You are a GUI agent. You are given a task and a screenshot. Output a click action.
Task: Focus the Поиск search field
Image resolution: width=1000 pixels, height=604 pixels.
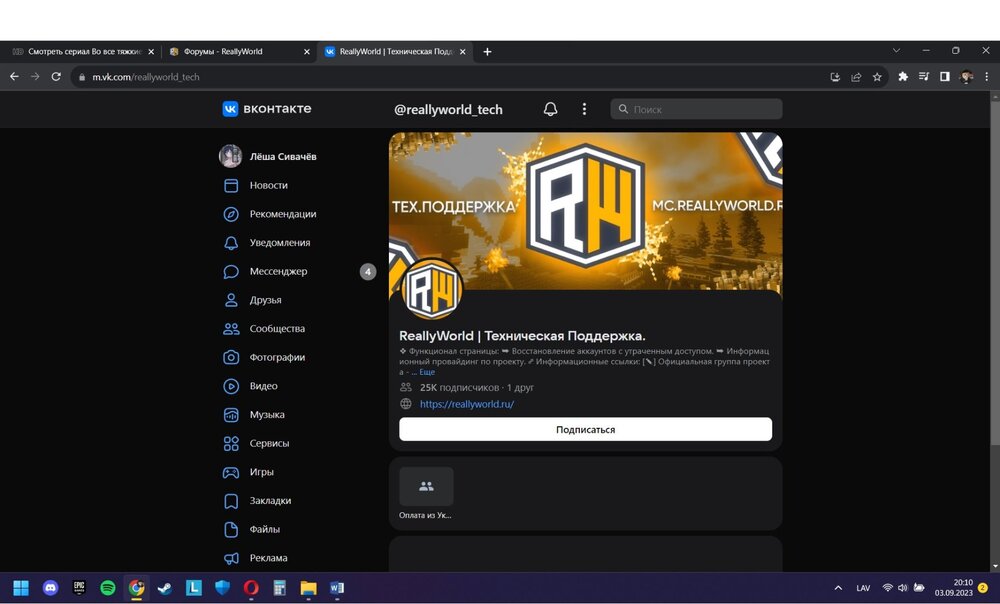point(696,109)
